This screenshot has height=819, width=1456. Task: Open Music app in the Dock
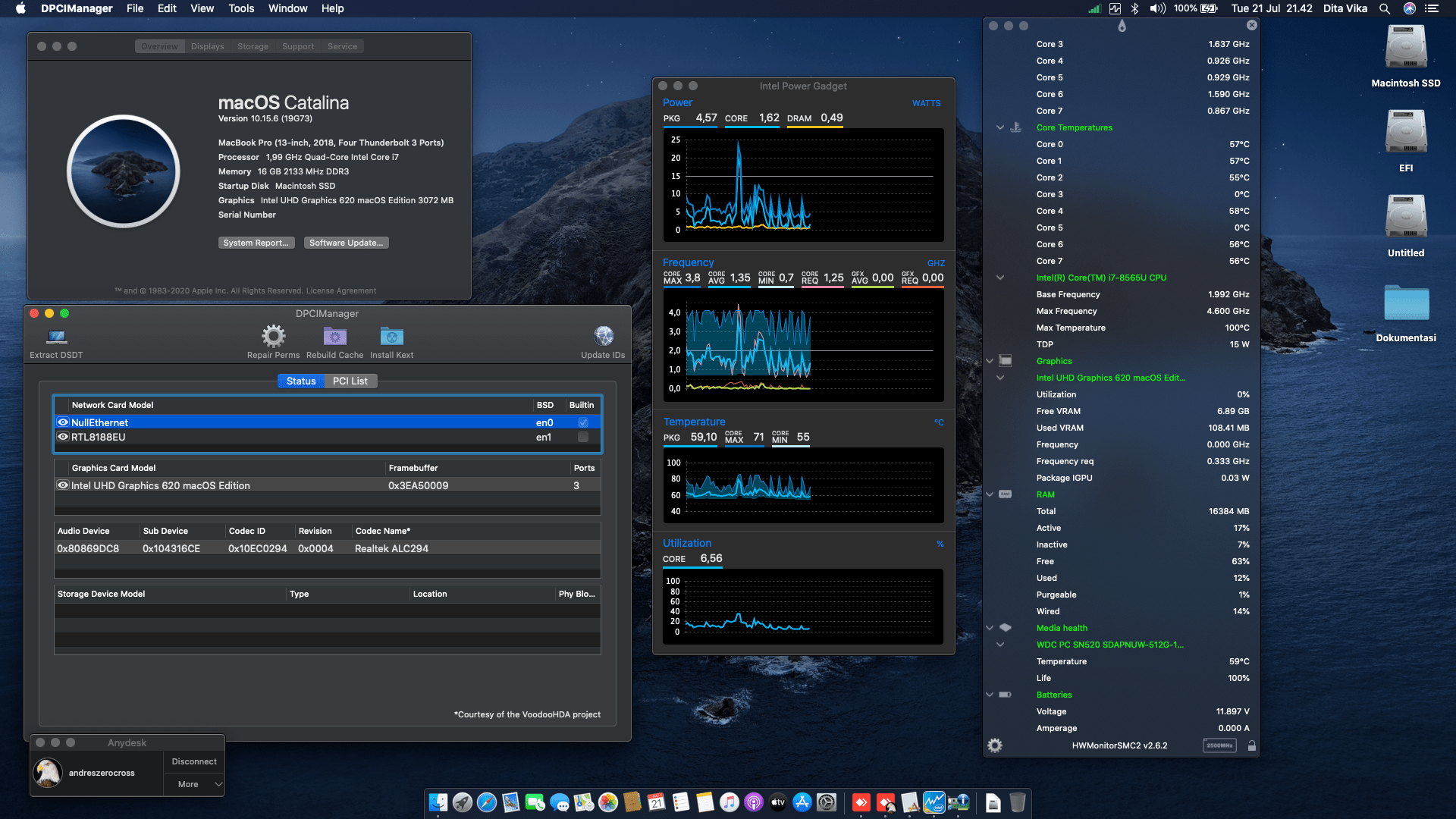[730, 802]
